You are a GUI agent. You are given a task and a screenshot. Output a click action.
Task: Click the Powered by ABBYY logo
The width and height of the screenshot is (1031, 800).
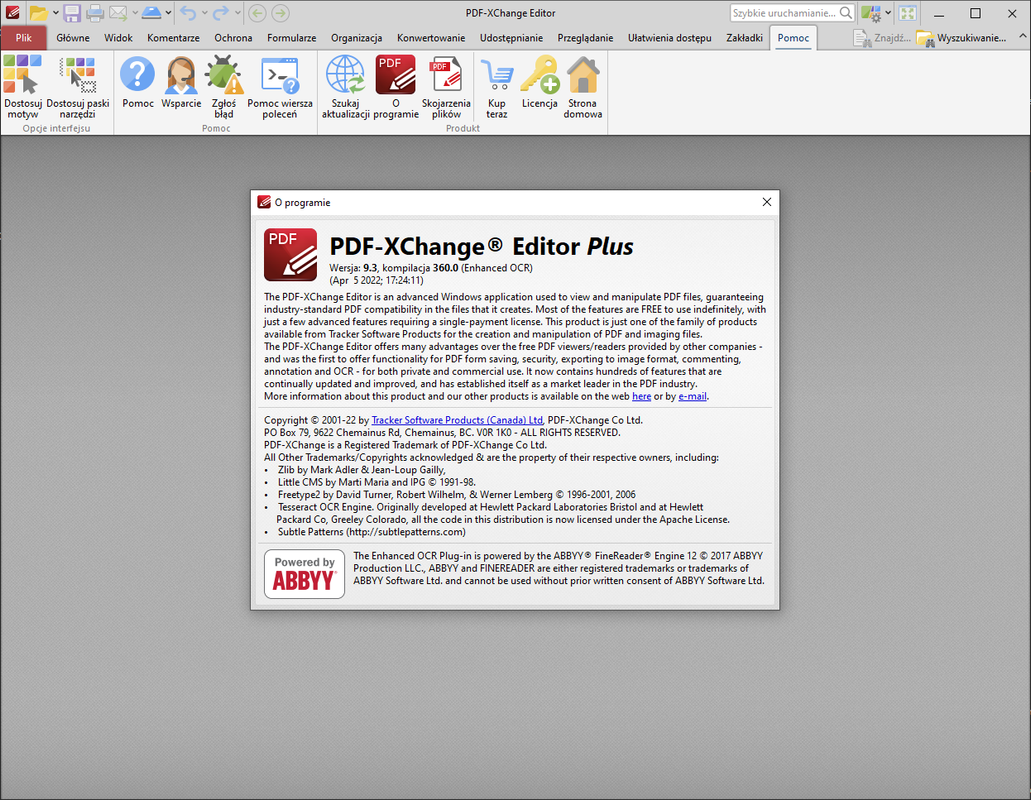point(304,574)
